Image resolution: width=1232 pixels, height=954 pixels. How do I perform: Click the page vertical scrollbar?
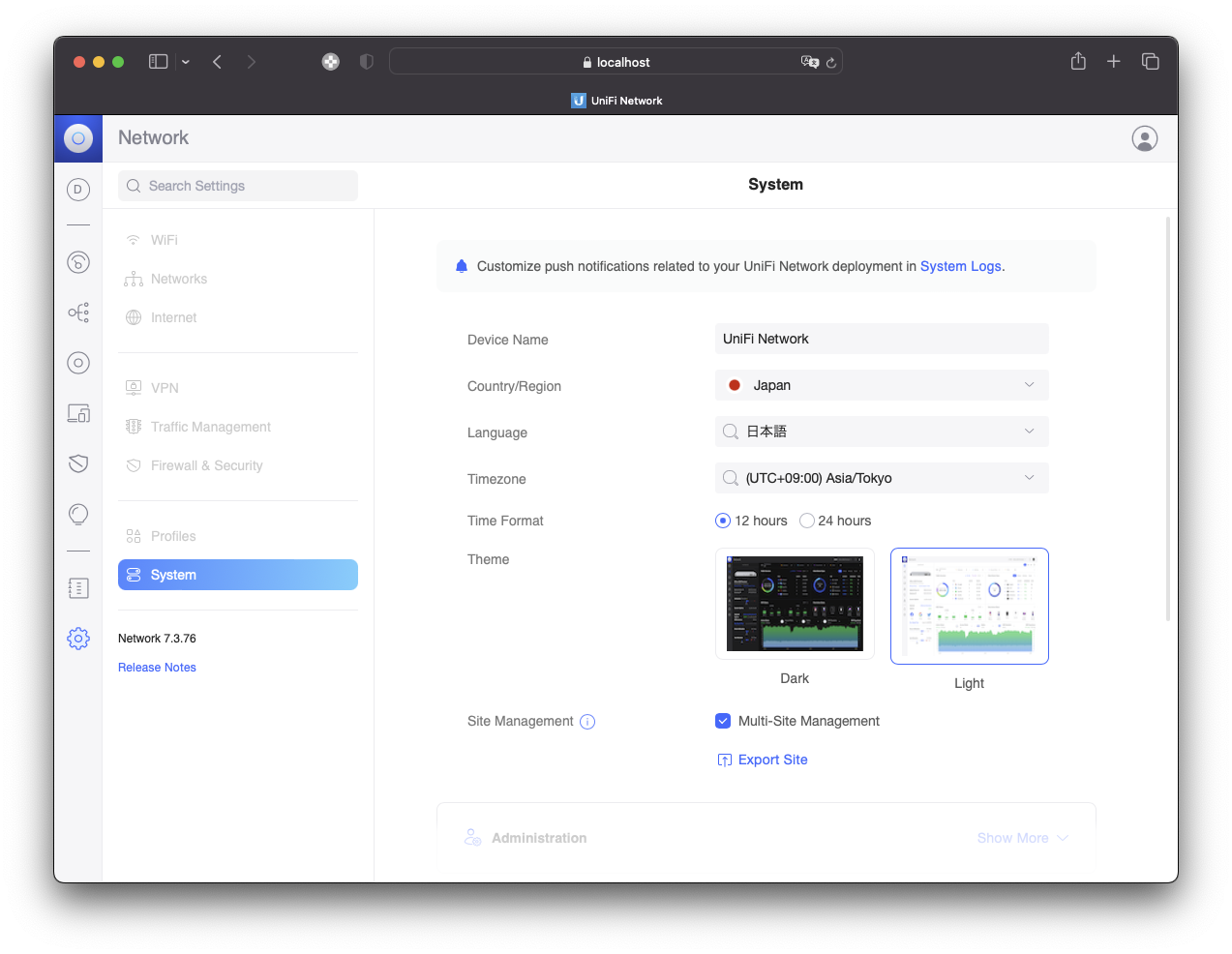1168,419
